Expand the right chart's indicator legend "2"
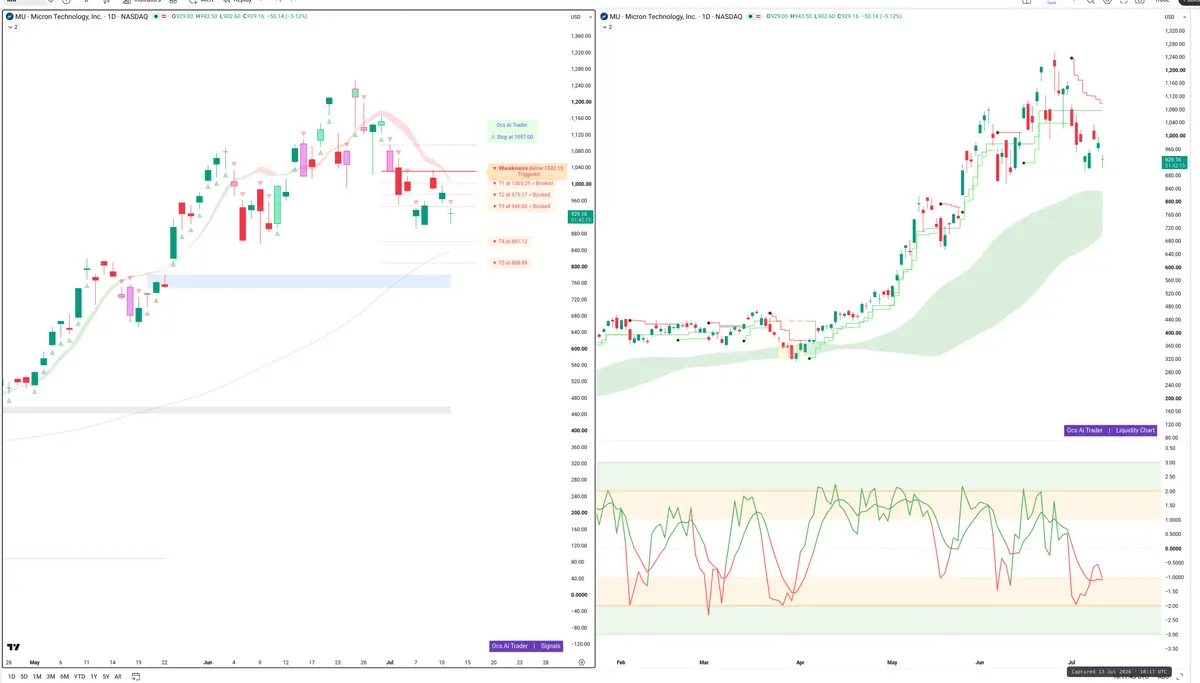The height and width of the screenshot is (683, 1200). click(607, 27)
